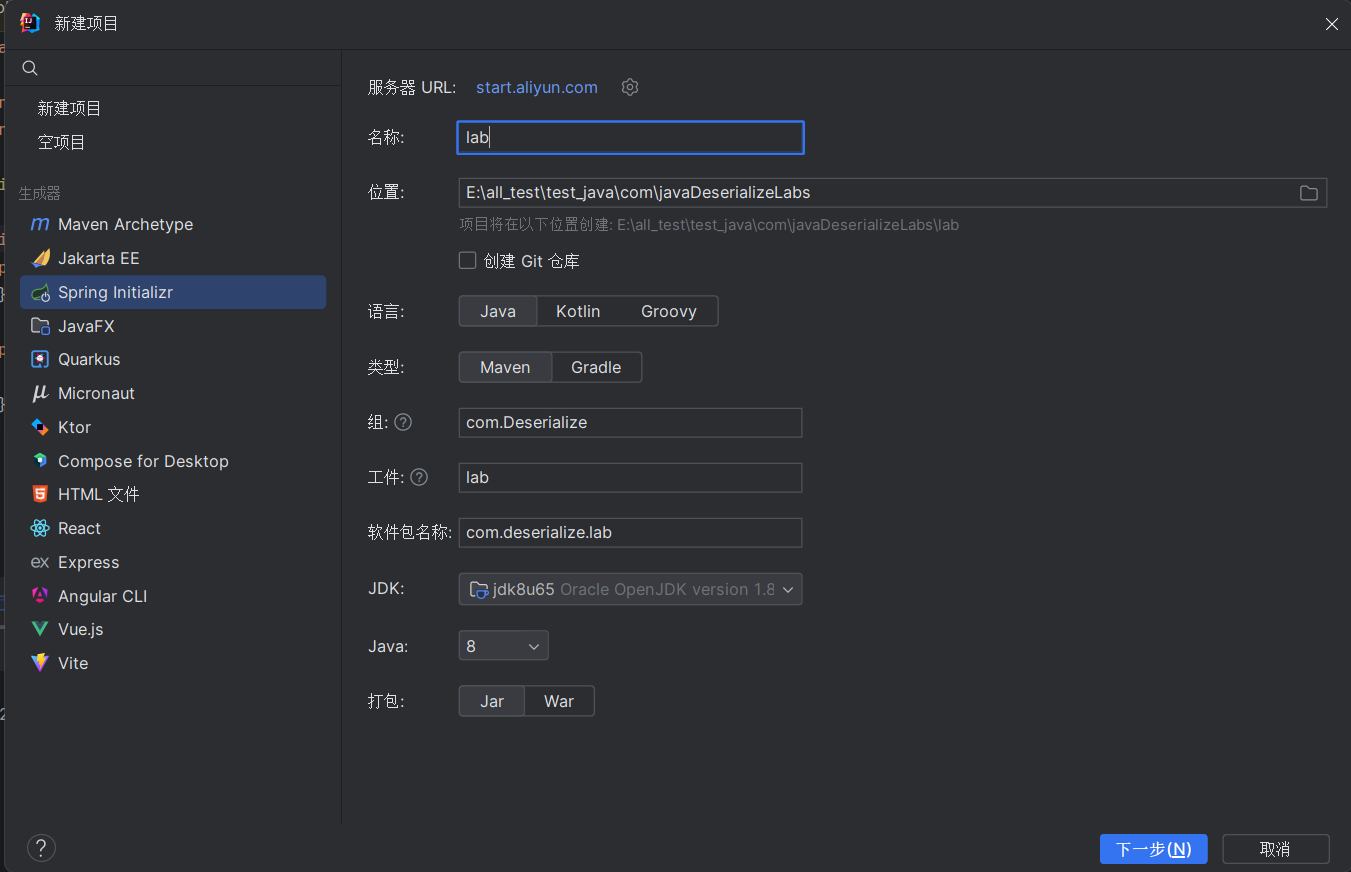Click the Spring Initializr leaf icon
The image size is (1351, 872).
(x=40, y=292)
